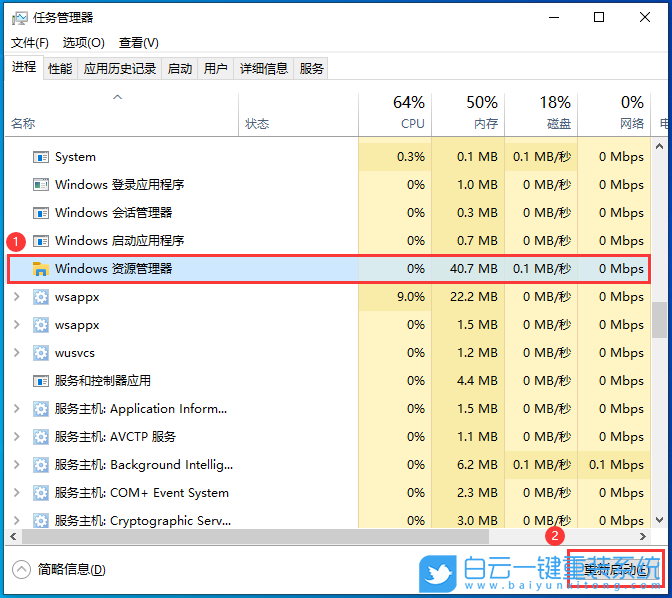Select the 进程 tab
Viewport: 672px width, 598px height.
24,67
